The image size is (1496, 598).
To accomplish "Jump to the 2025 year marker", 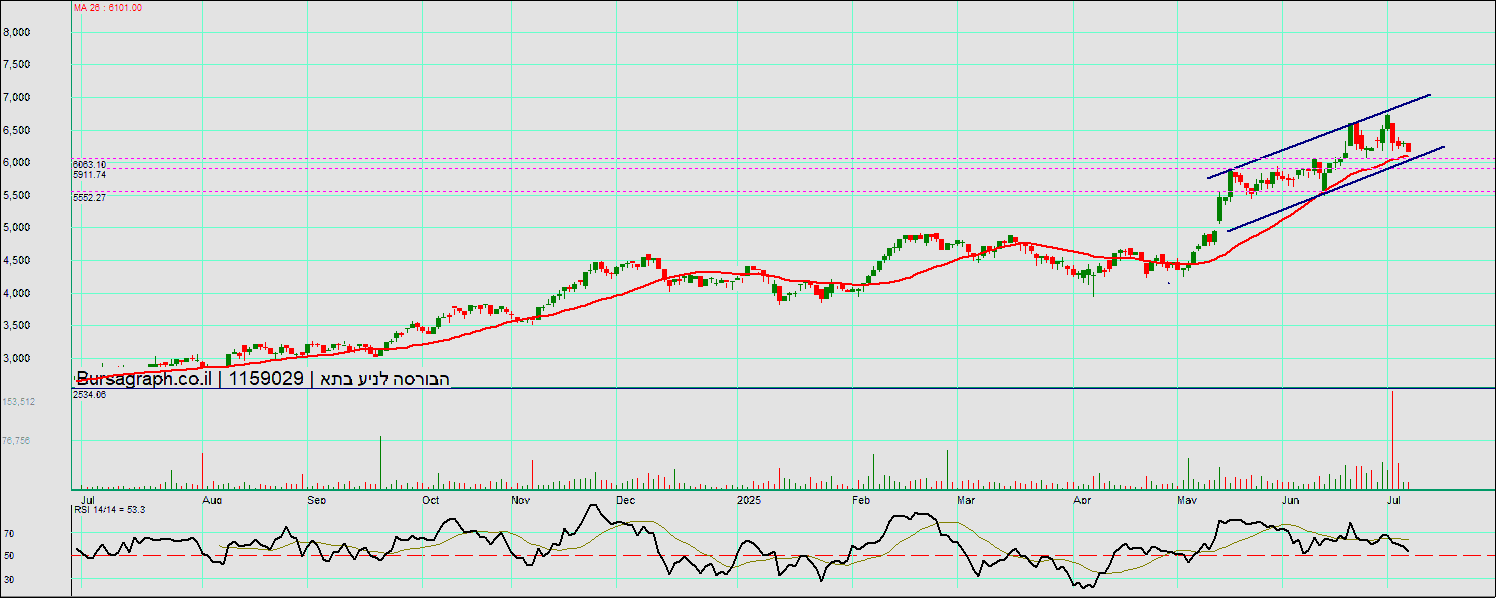I will tap(750, 498).
